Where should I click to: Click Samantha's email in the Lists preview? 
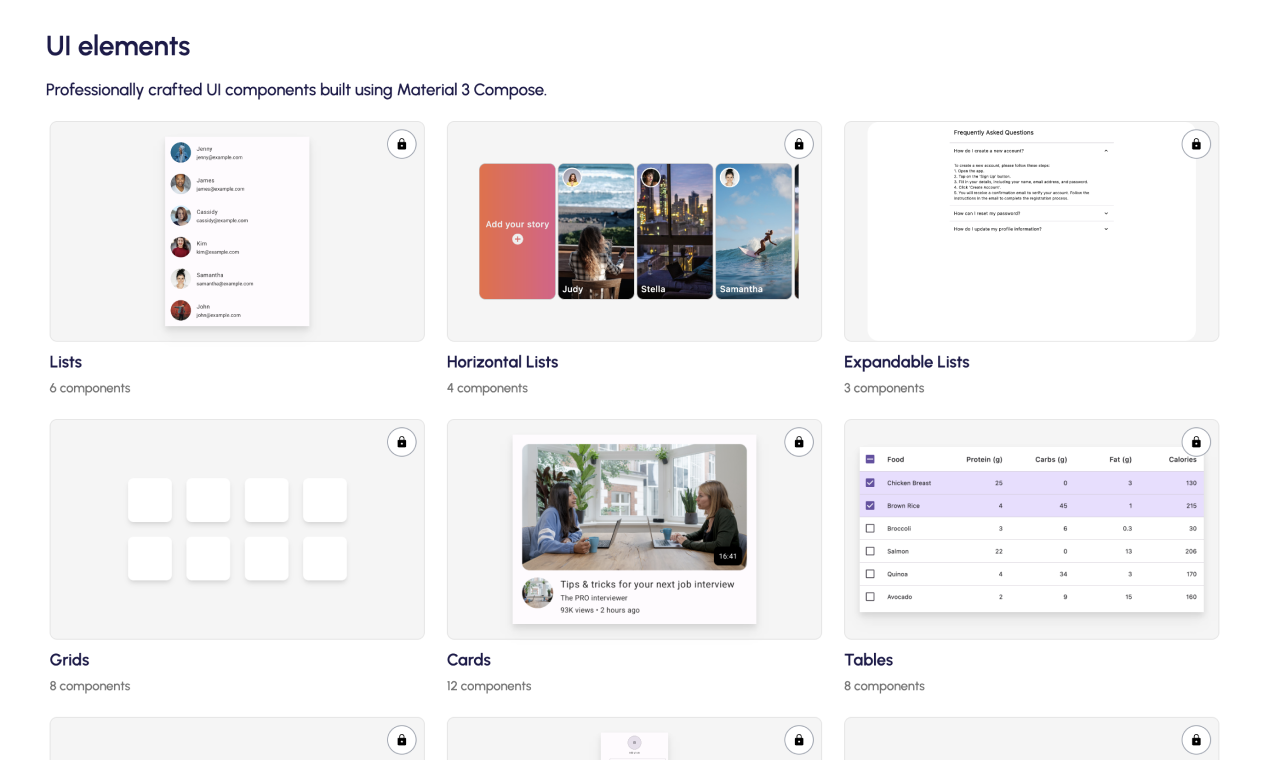224,284
